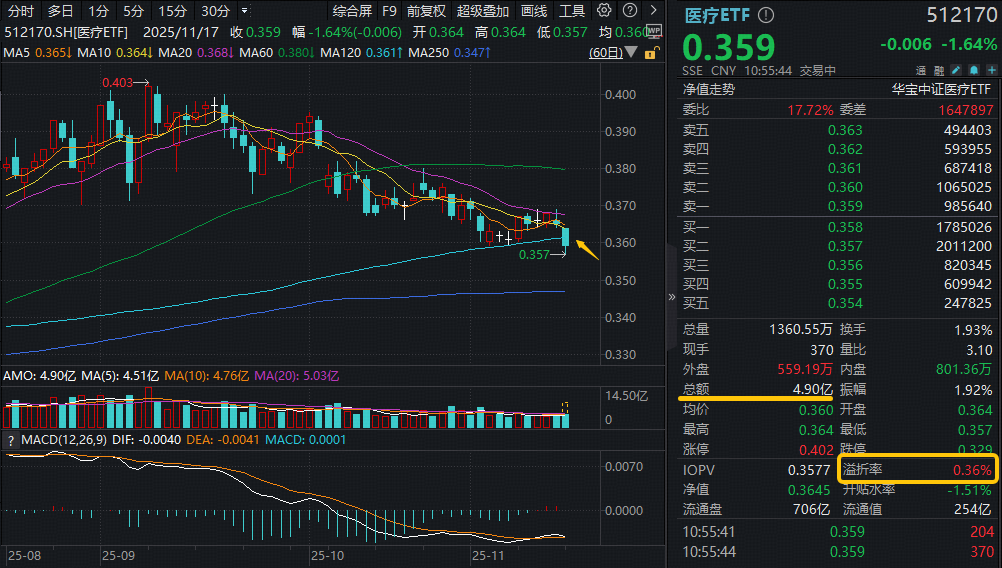Click the help question mark icon
The height and width of the screenshot is (568, 1002).
click(629, 11)
